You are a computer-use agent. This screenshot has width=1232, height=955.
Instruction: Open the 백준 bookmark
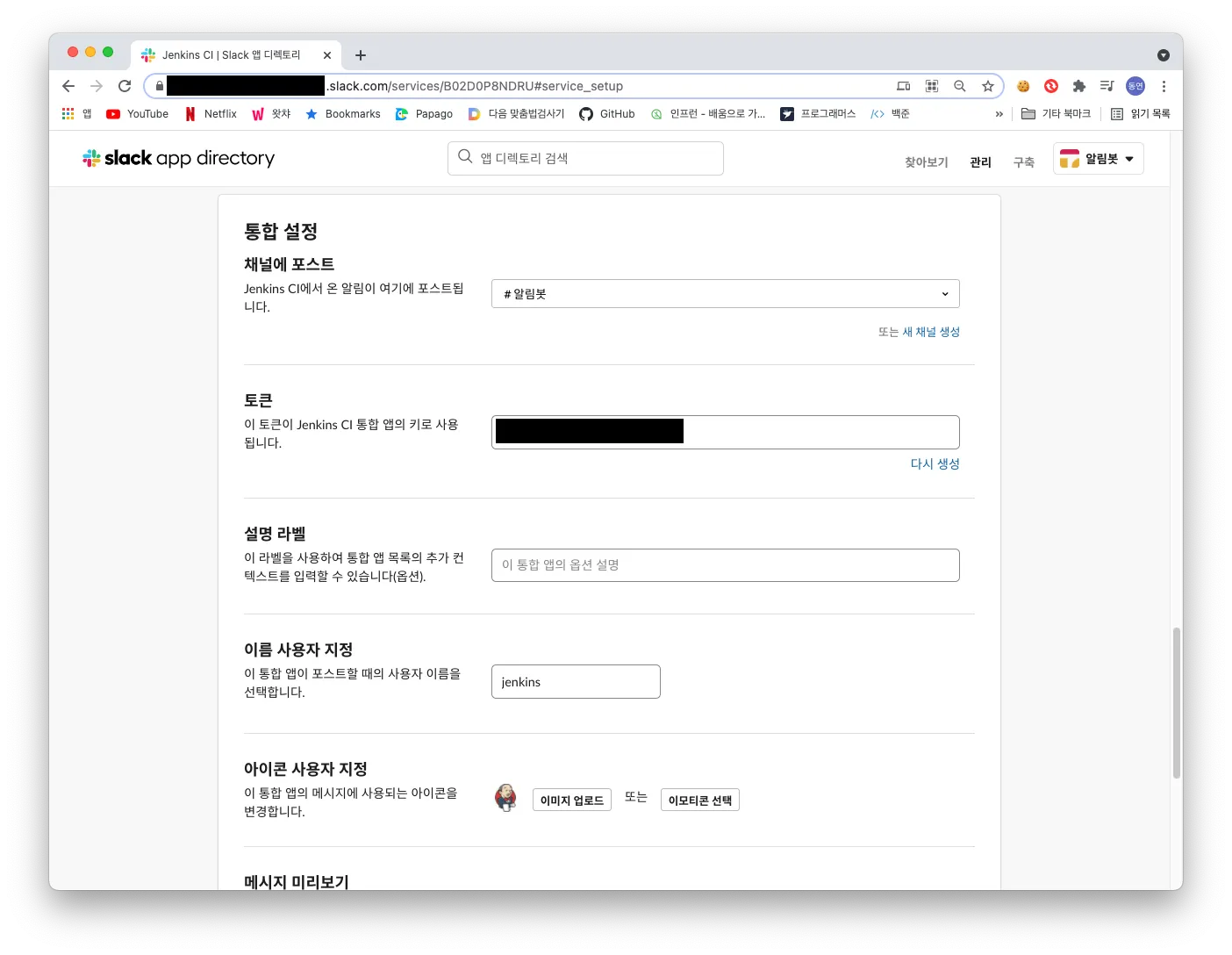click(x=890, y=114)
